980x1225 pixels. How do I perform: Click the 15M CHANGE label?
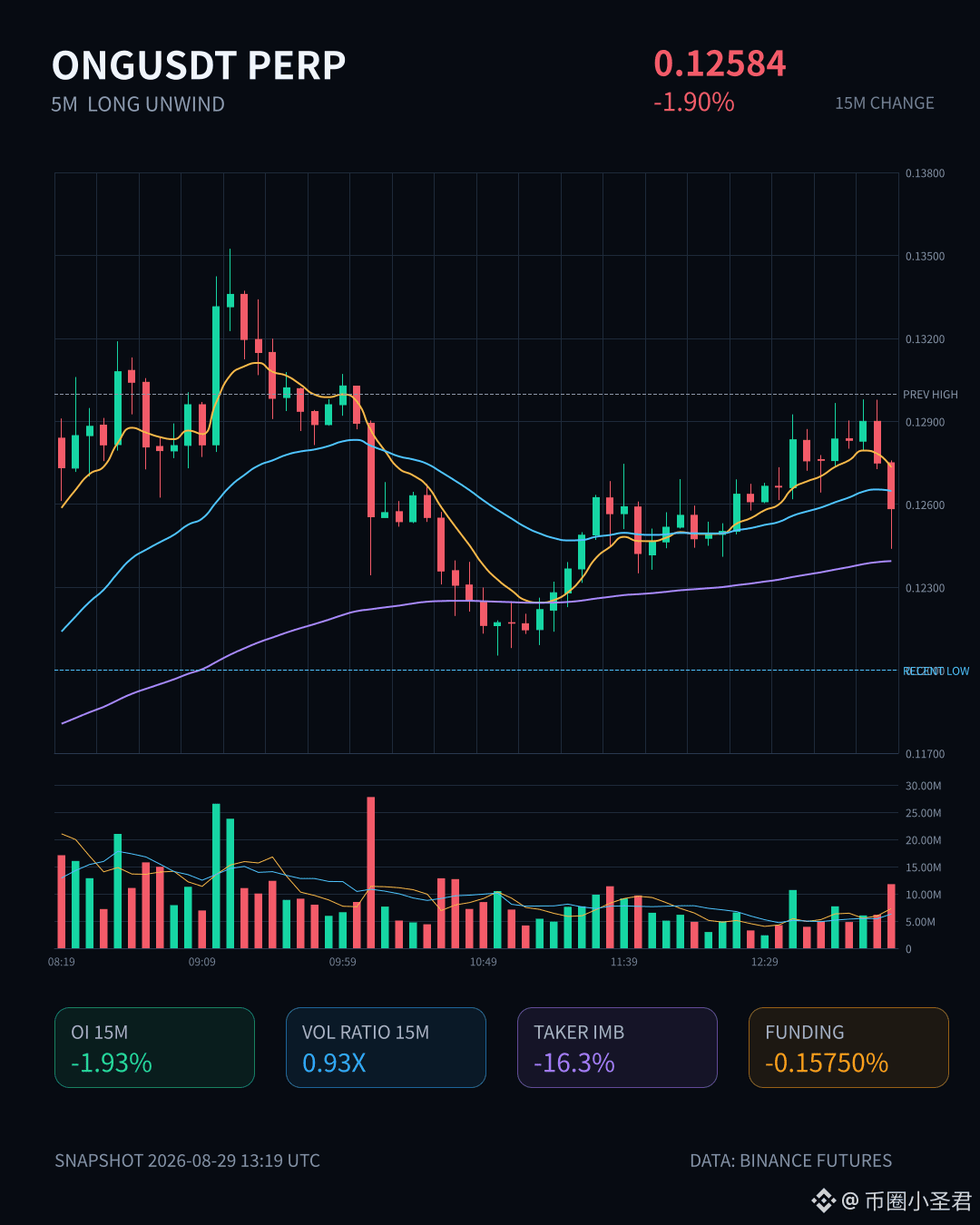pos(885,103)
